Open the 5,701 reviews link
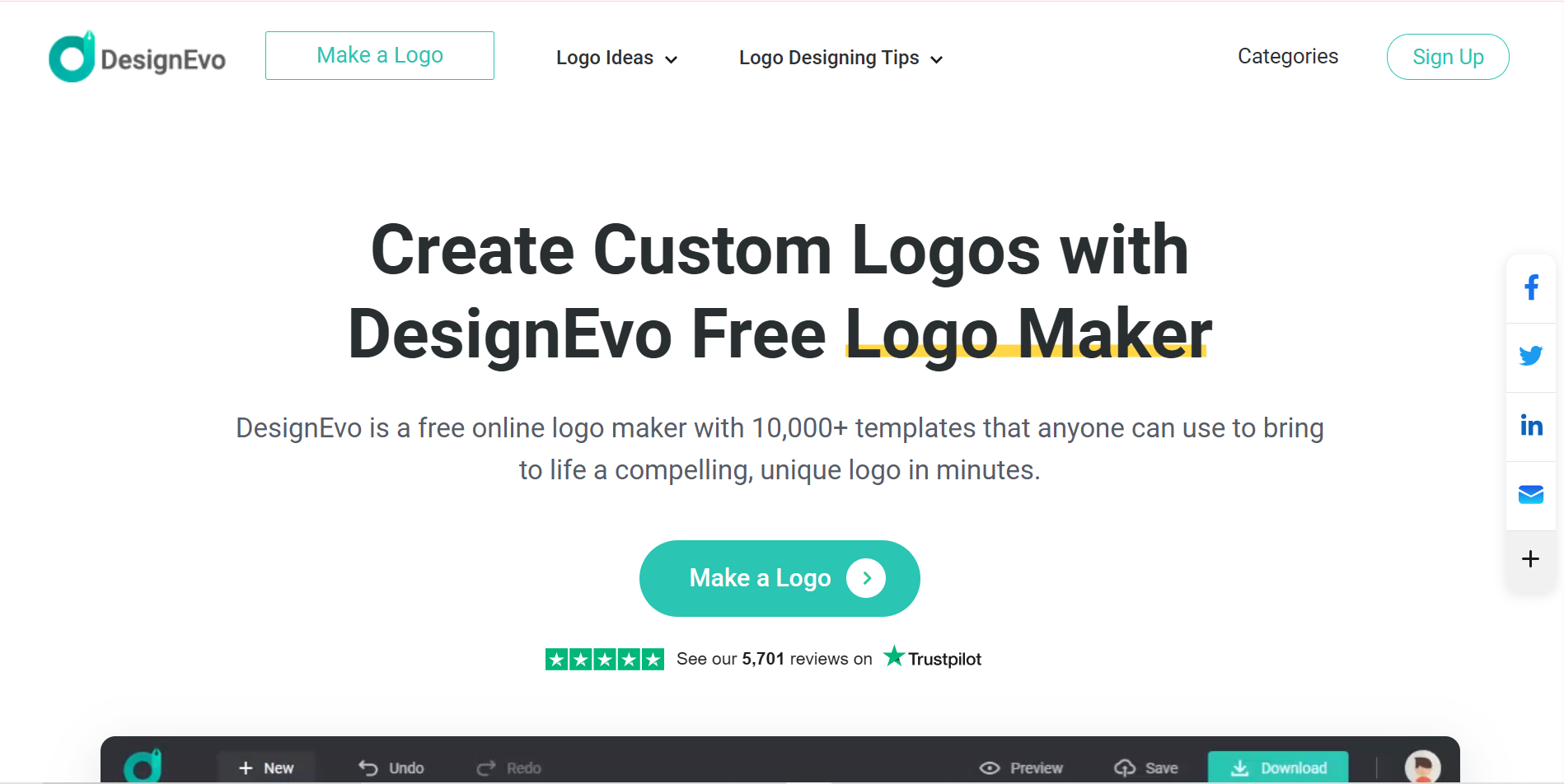Image resolution: width=1564 pixels, height=784 pixels. pos(763,659)
